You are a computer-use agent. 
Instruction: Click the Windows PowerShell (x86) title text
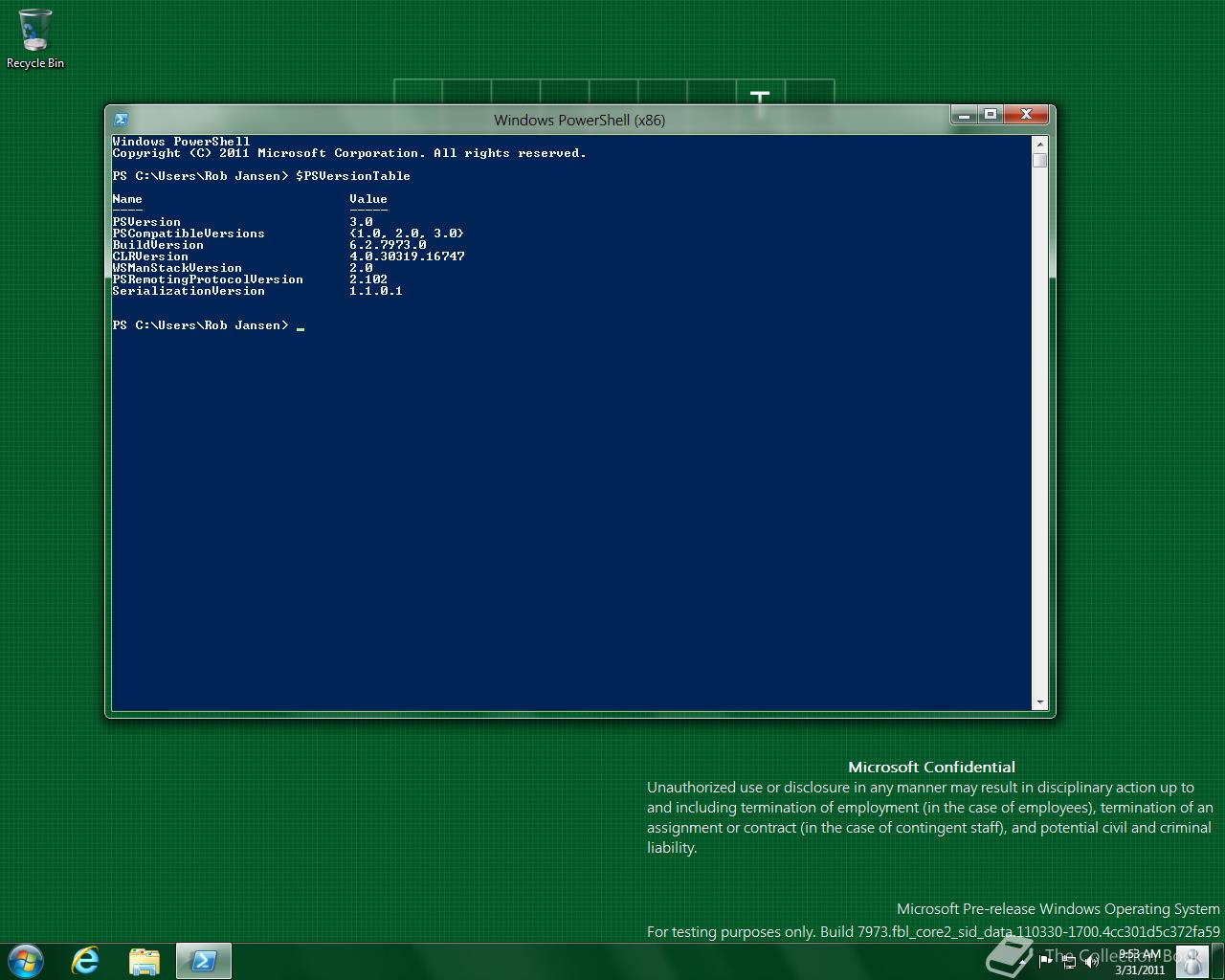coord(579,120)
